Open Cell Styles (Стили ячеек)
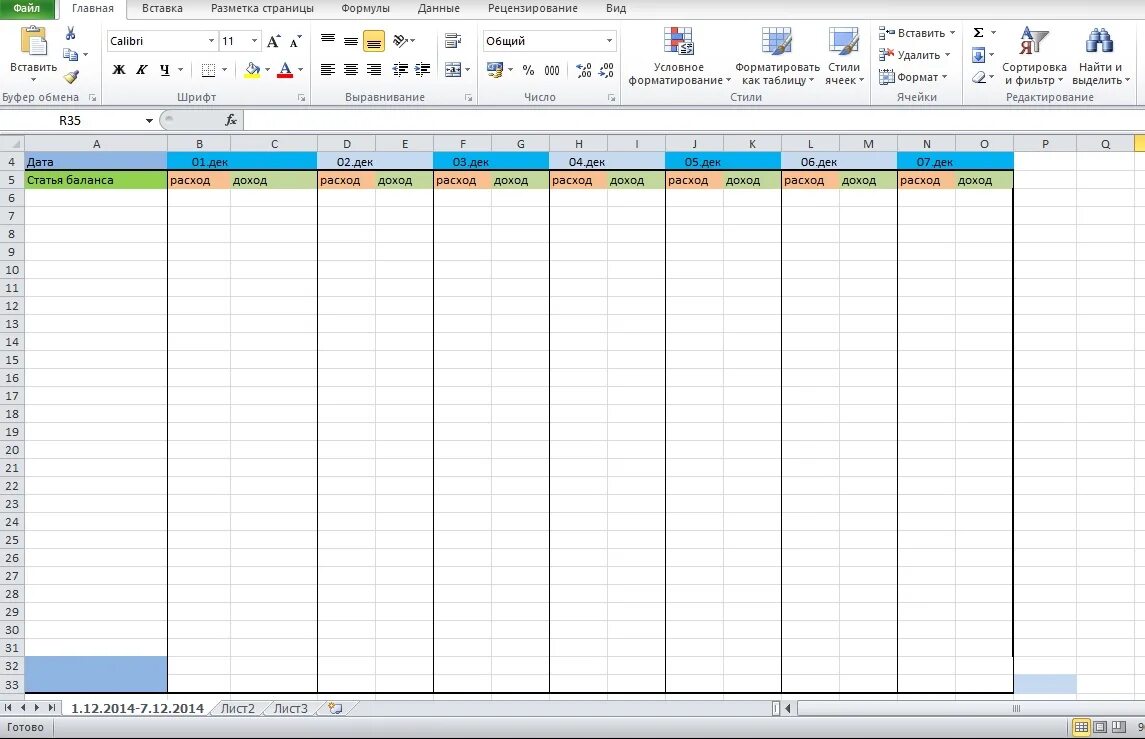 843,57
